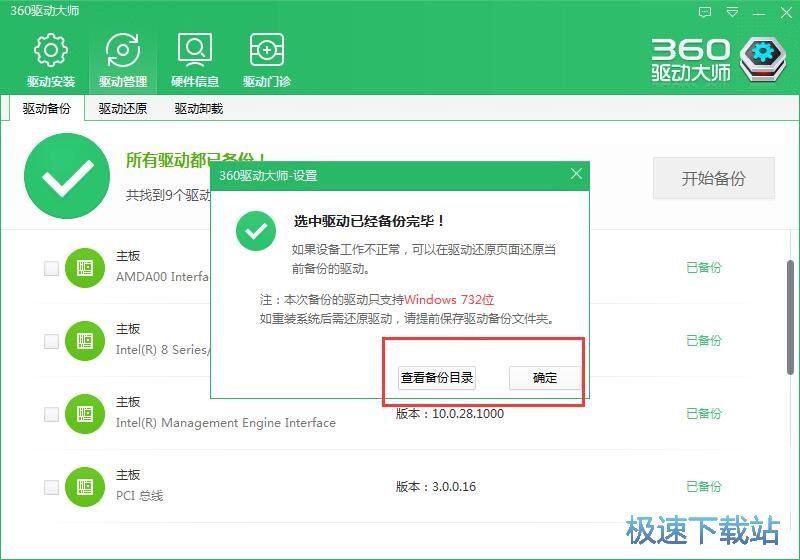
Task: Click the motherboard icon for PCI 总线
Action: point(85,487)
